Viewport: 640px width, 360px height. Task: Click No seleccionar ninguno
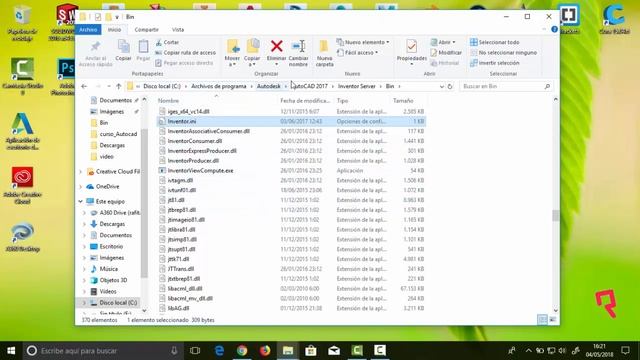click(x=503, y=53)
